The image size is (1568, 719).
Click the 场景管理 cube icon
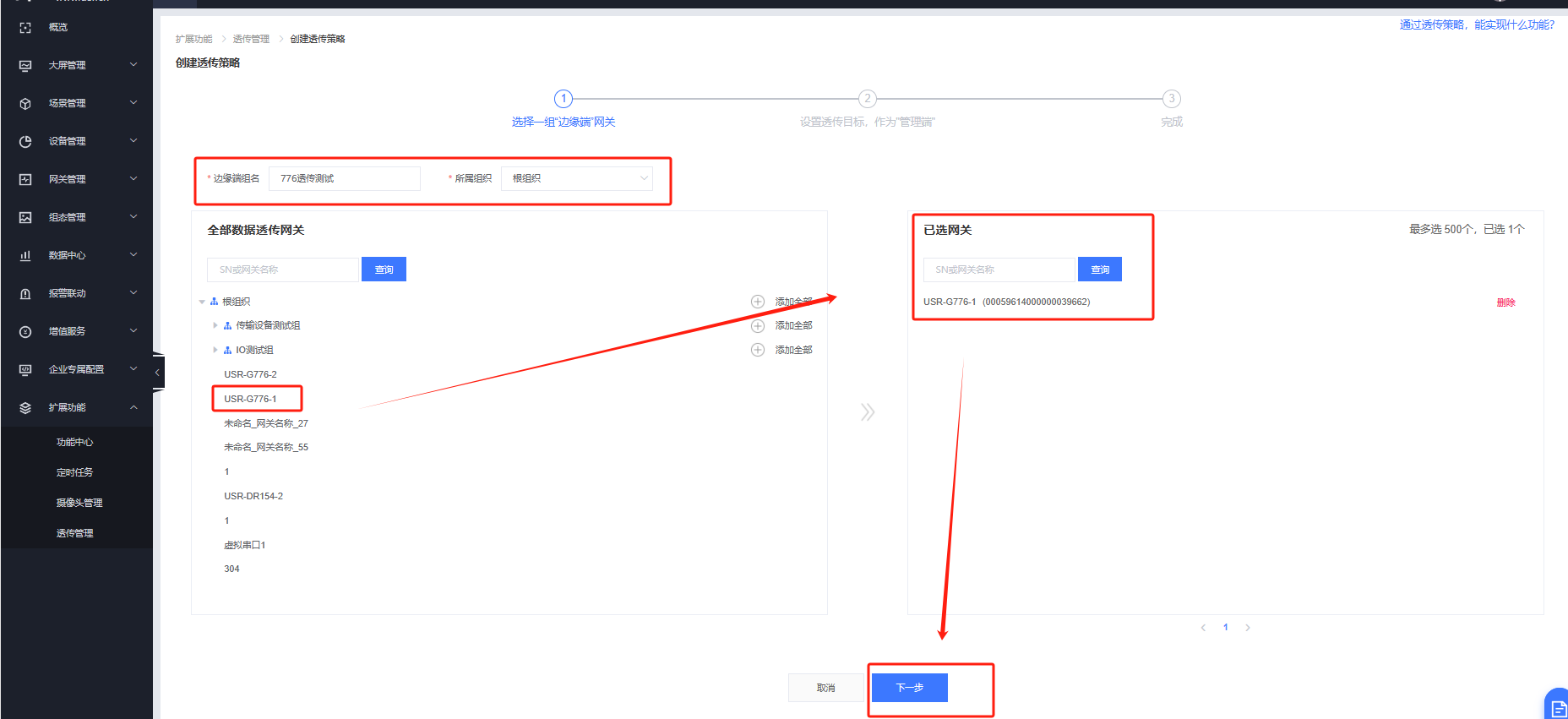25,104
